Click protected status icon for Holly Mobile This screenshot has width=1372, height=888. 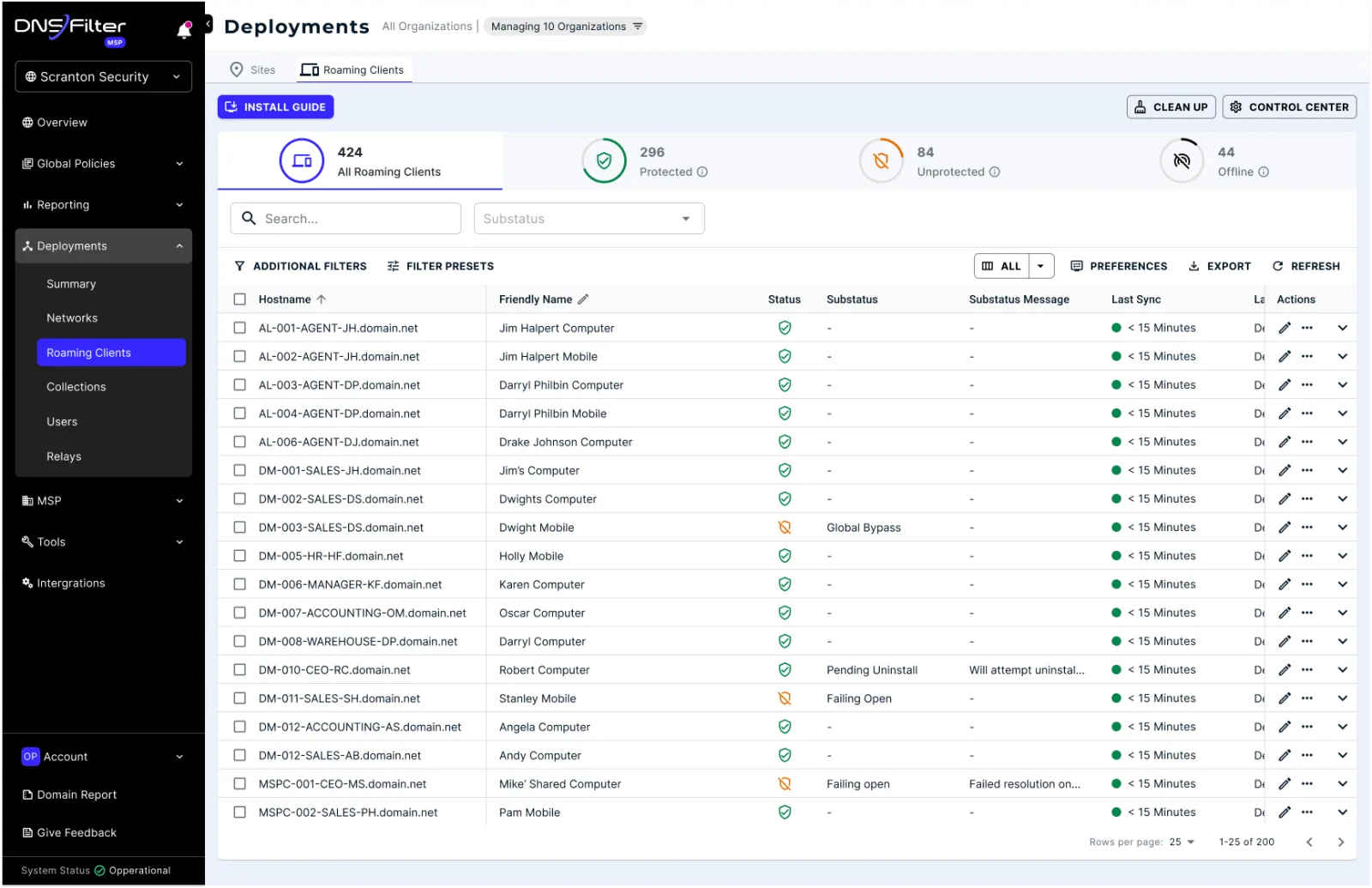(x=785, y=556)
